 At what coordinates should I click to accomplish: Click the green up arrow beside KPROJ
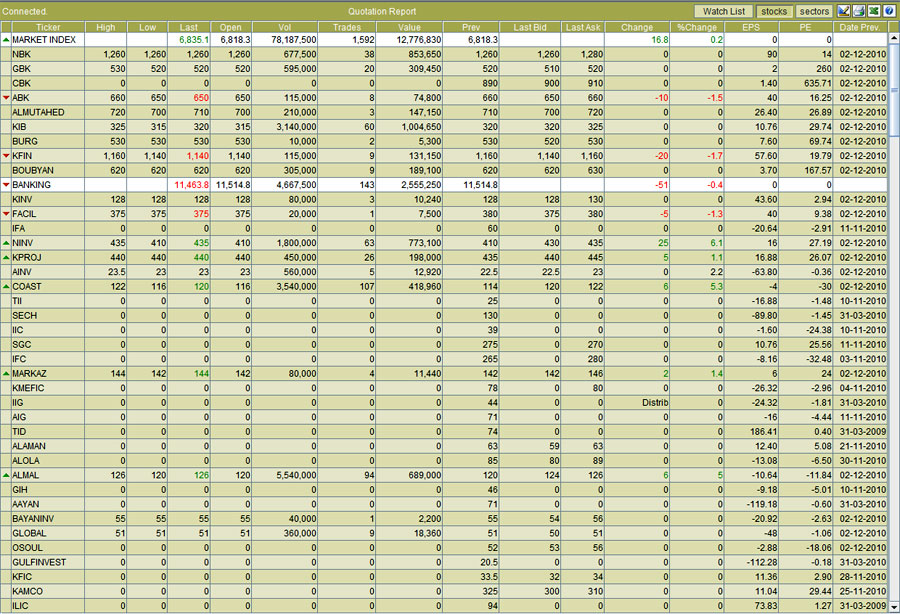tap(6, 257)
